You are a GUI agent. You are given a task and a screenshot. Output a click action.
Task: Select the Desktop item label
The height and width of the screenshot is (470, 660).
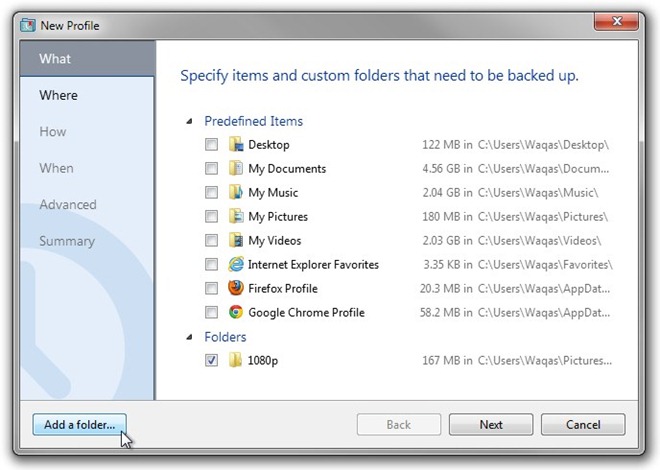click(269, 144)
